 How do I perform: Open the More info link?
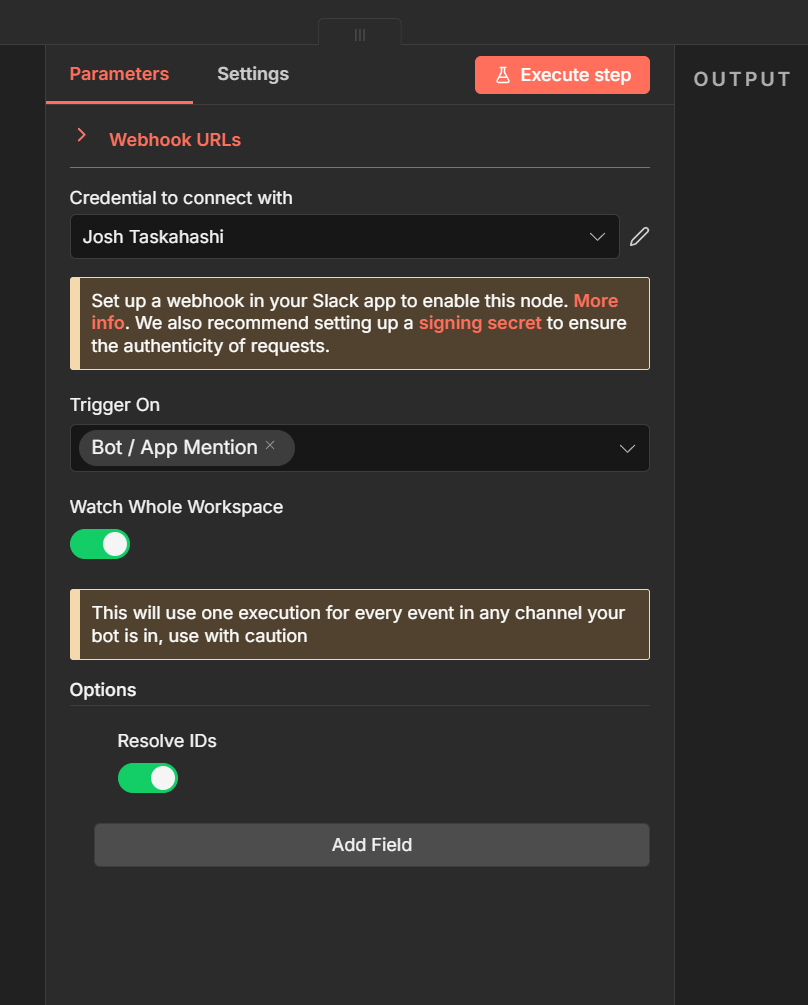pos(596,301)
